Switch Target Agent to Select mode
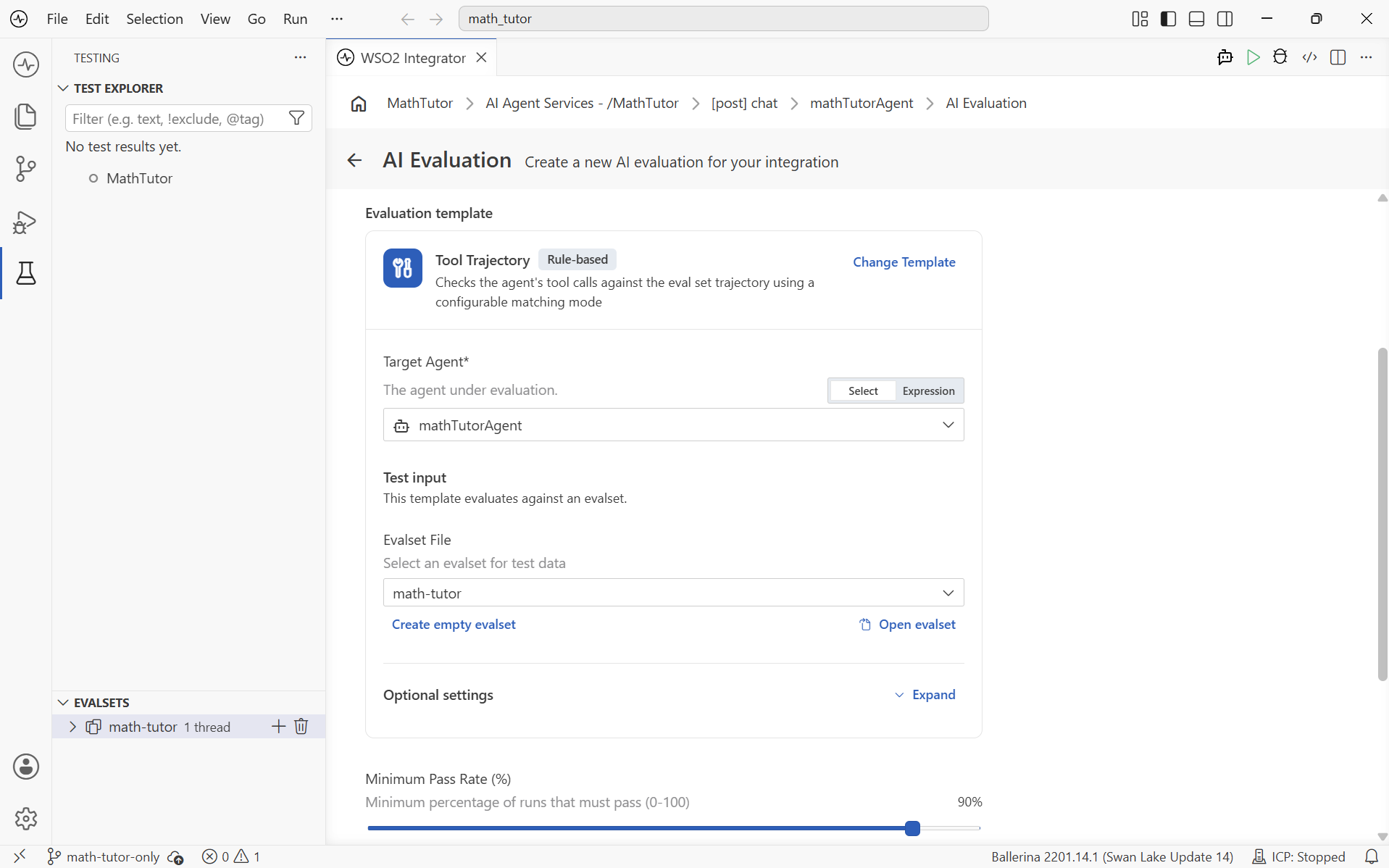Image resolution: width=1389 pixels, height=868 pixels. click(x=863, y=391)
